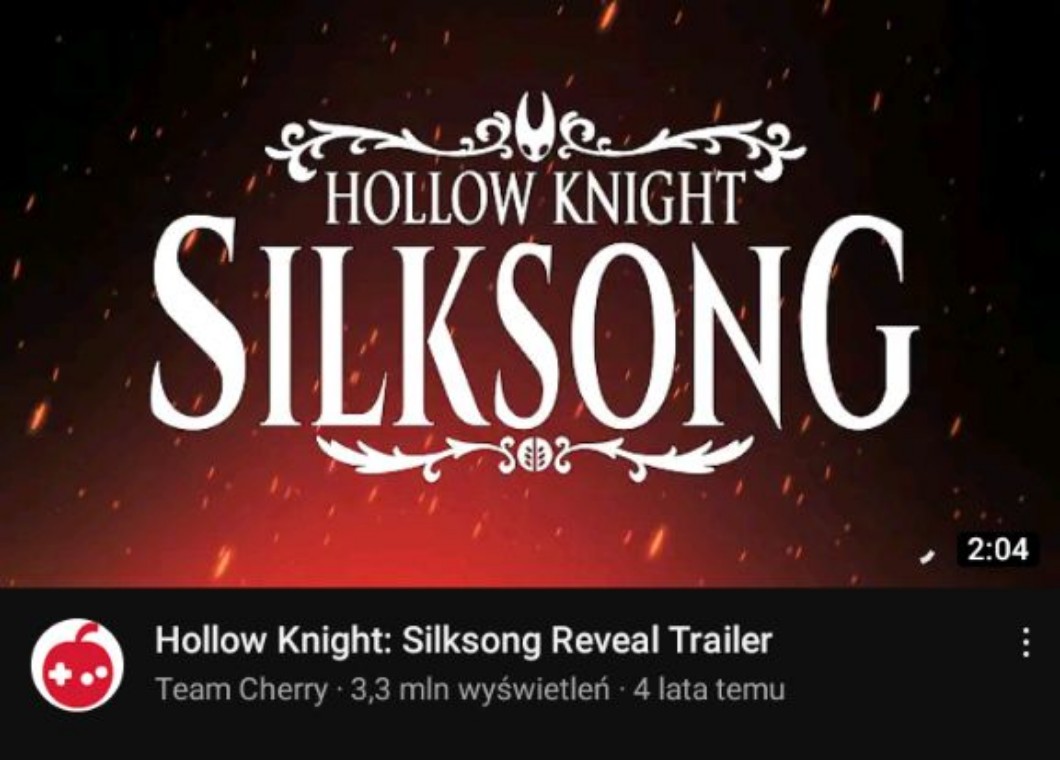The width and height of the screenshot is (1060, 760).
Task: Click the Hornet mask emblem above the logo
Action: [x=536, y=127]
